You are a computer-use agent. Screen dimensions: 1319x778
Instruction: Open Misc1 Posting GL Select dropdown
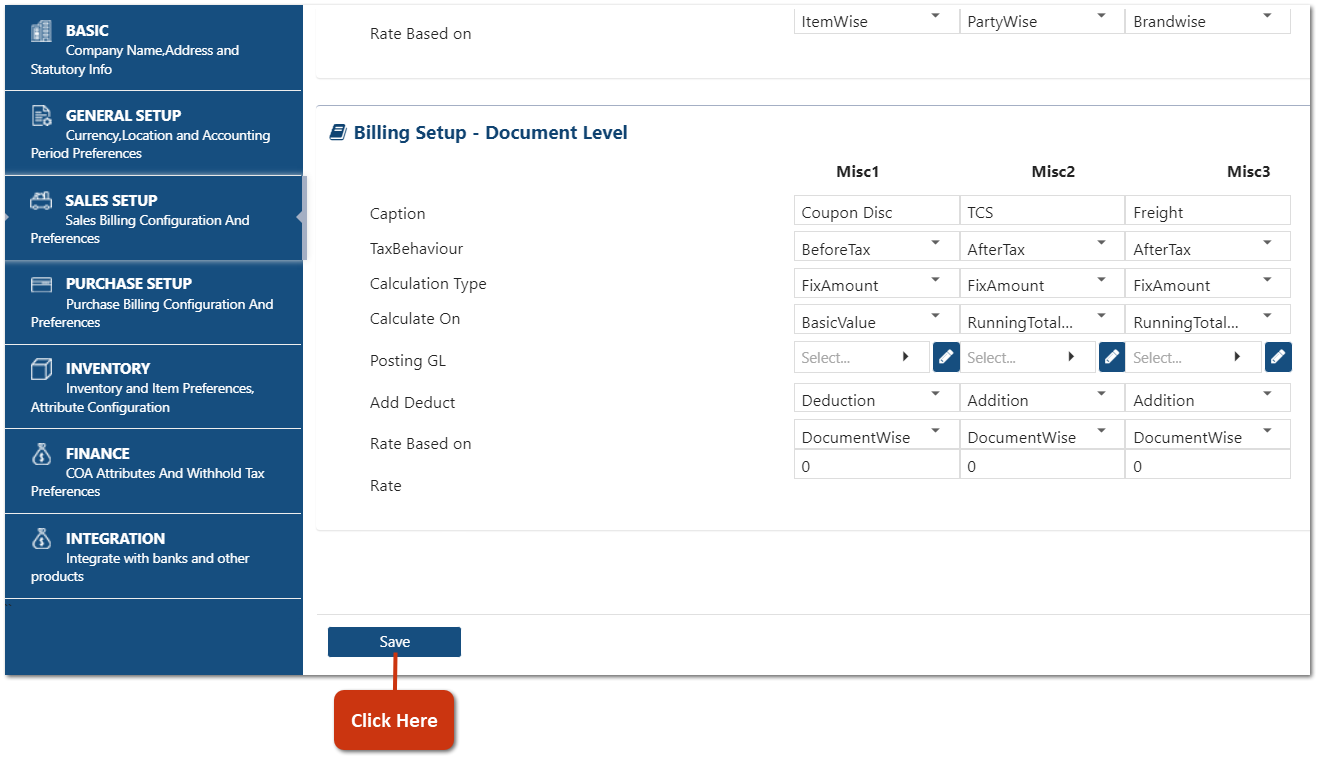862,357
